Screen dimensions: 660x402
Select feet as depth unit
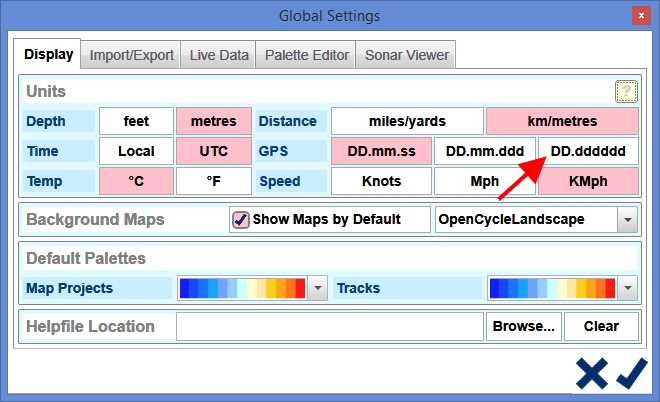click(x=136, y=122)
